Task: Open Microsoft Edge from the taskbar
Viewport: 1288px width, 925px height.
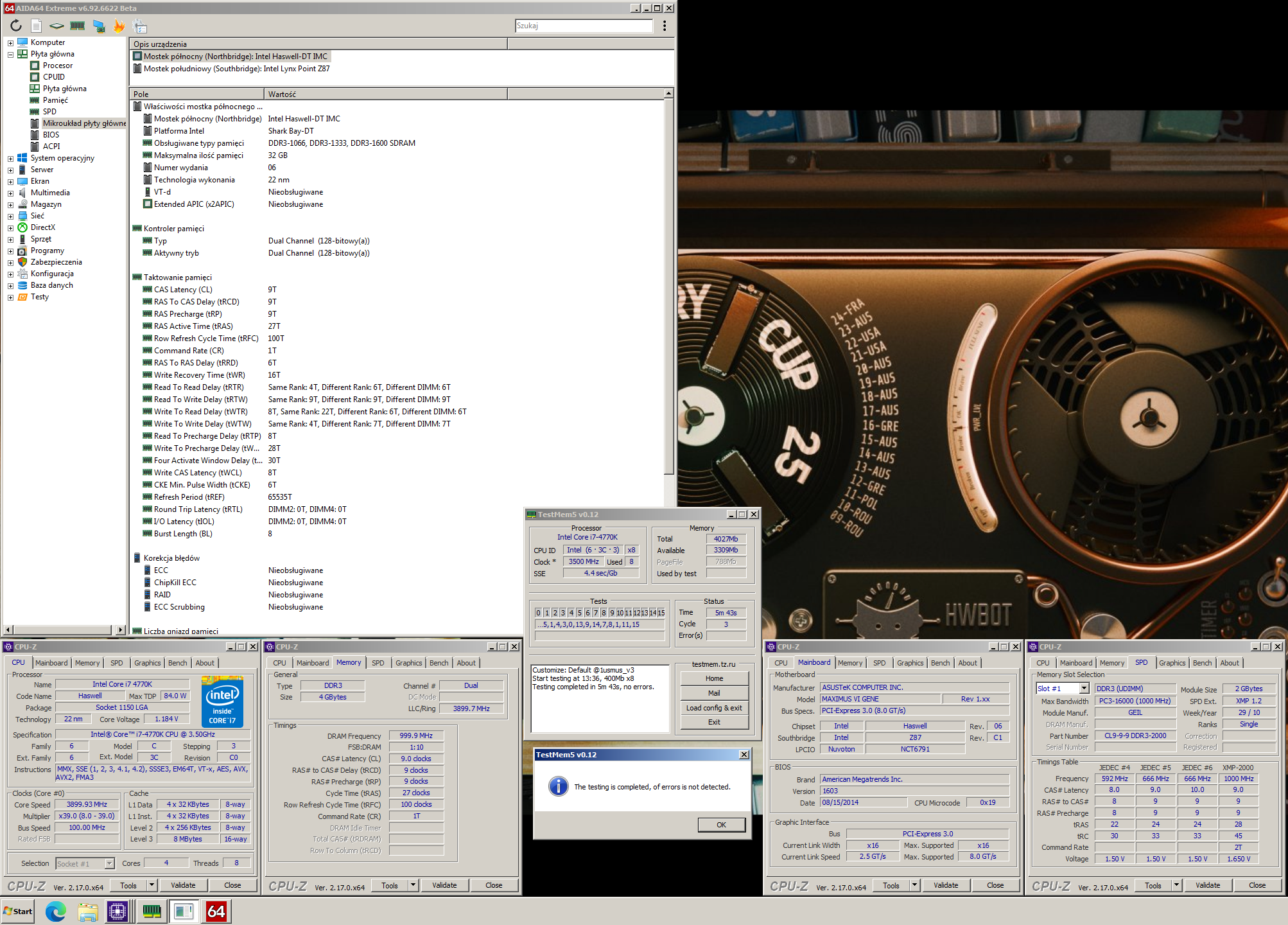Action: pos(56,911)
